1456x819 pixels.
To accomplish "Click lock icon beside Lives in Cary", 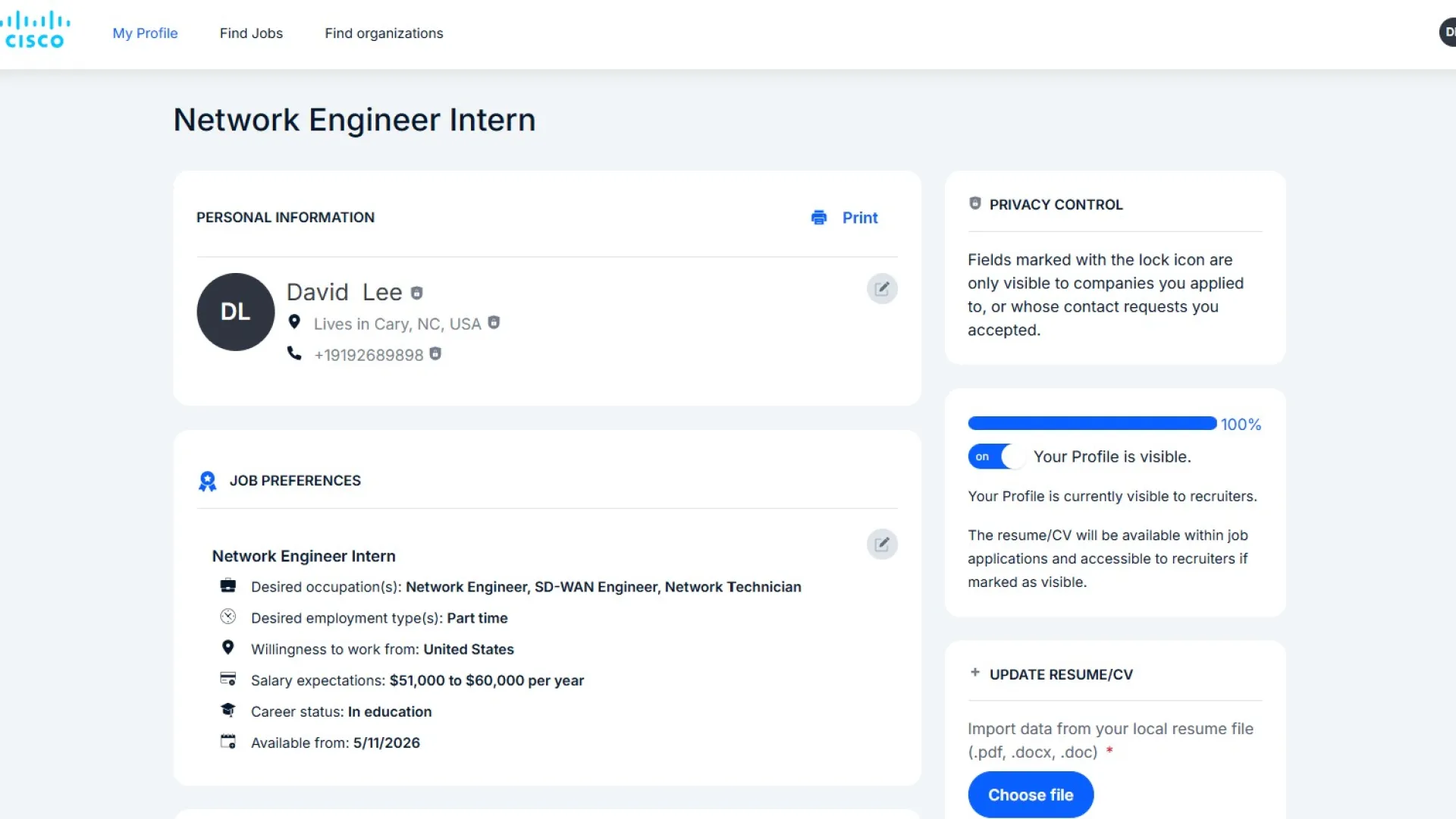I will coord(494,322).
